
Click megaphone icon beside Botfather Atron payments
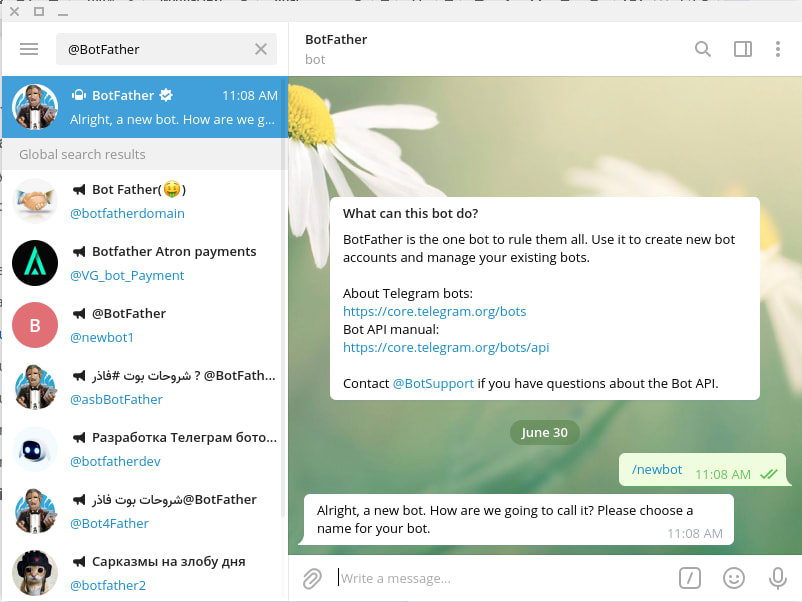[x=79, y=252]
